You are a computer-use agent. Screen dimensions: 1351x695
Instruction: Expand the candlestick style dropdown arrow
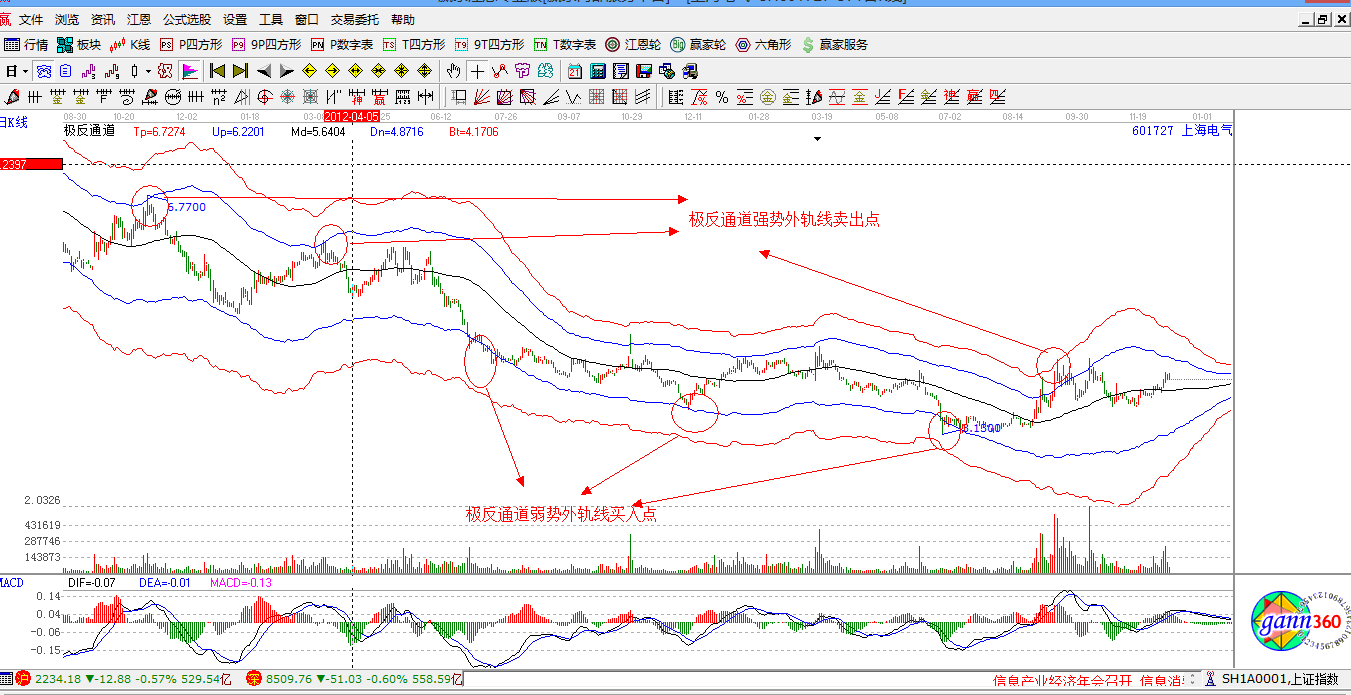[148, 71]
